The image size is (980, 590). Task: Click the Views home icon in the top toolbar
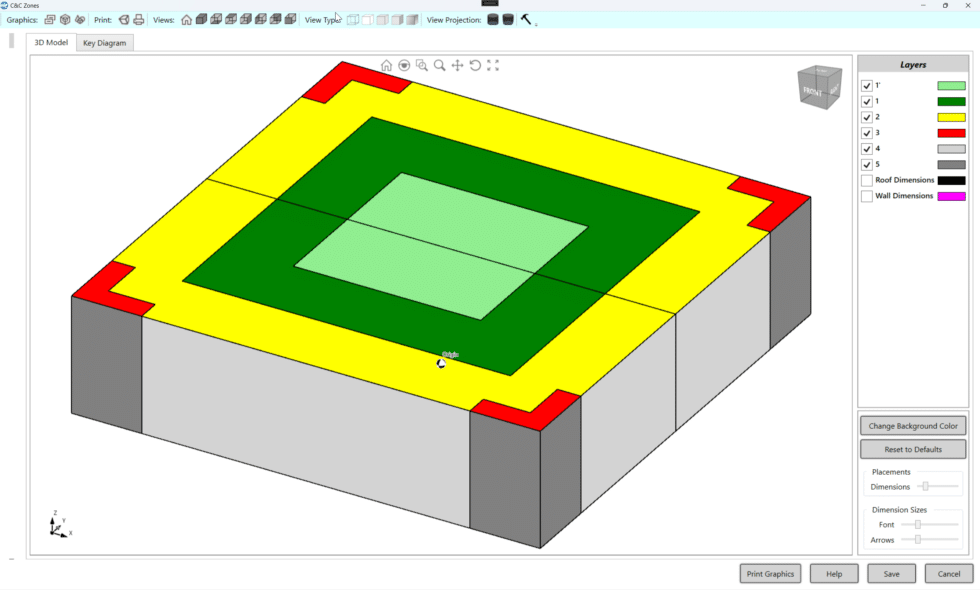click(186, 20)
